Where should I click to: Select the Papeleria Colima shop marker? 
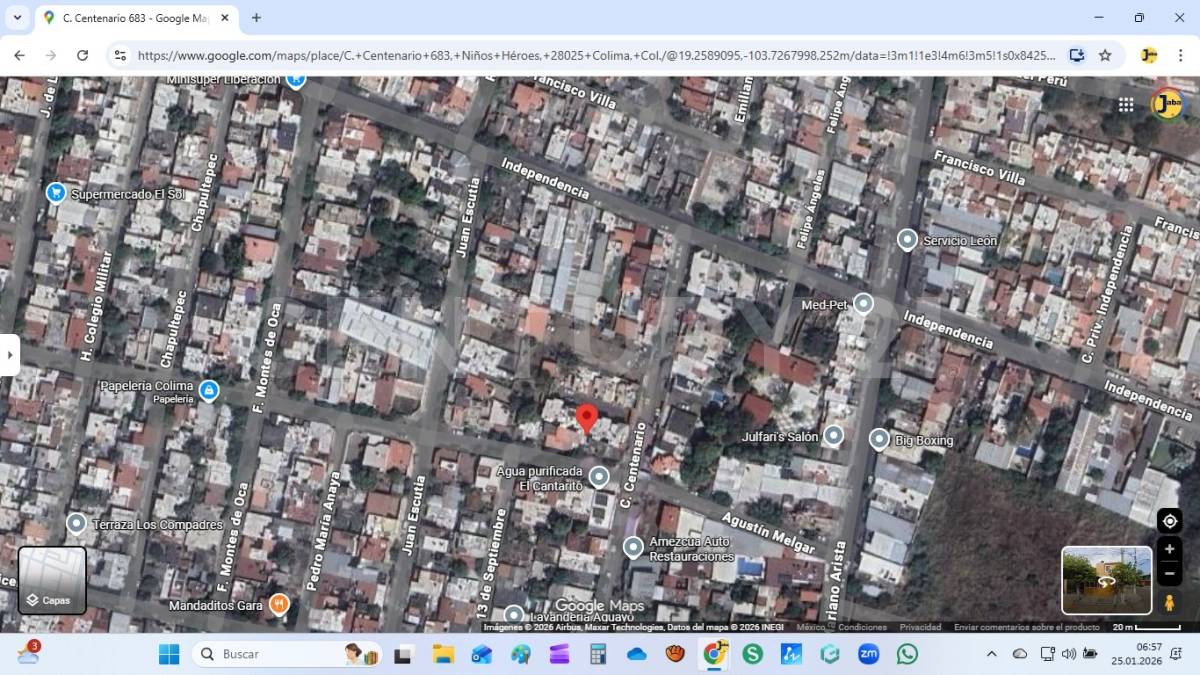pos(208,390)
